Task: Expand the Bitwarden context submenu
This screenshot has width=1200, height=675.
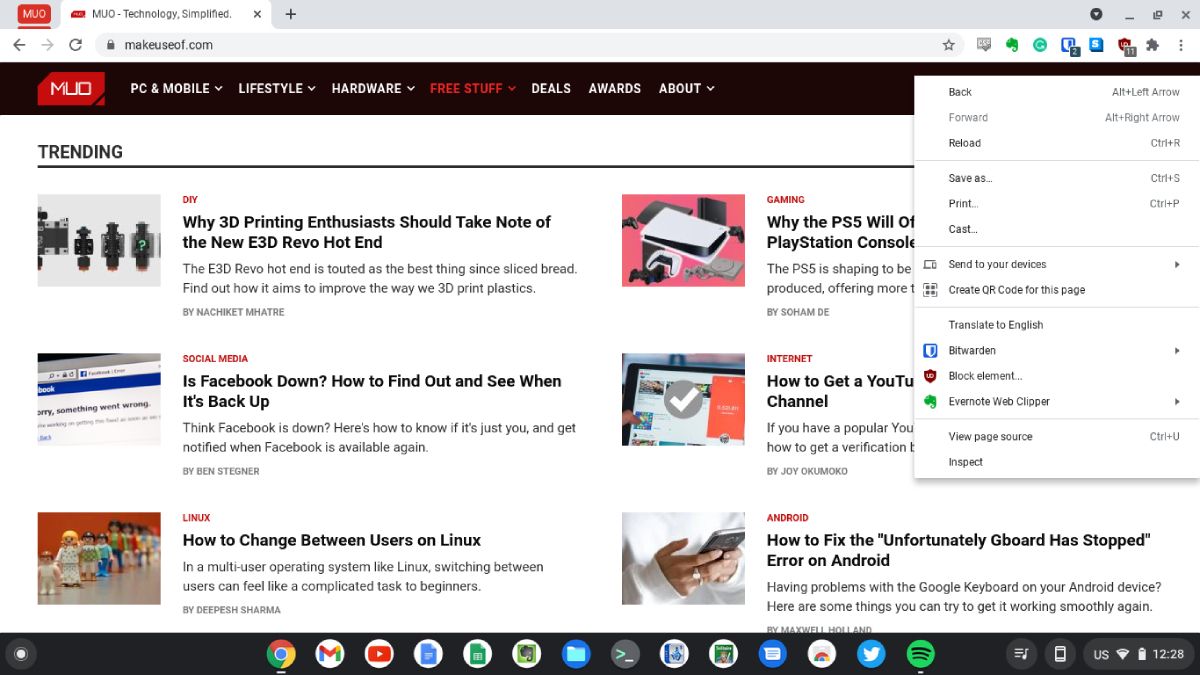Action: [x=1057, y=351]
